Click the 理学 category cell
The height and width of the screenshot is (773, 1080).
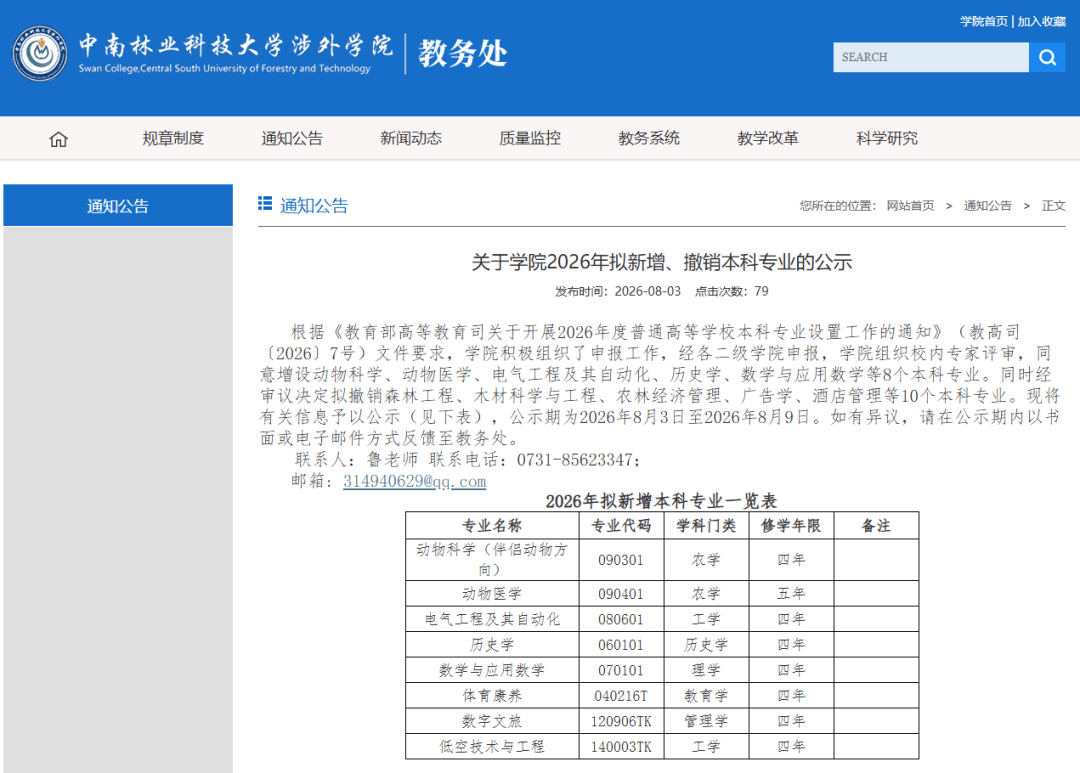(706, 670)
